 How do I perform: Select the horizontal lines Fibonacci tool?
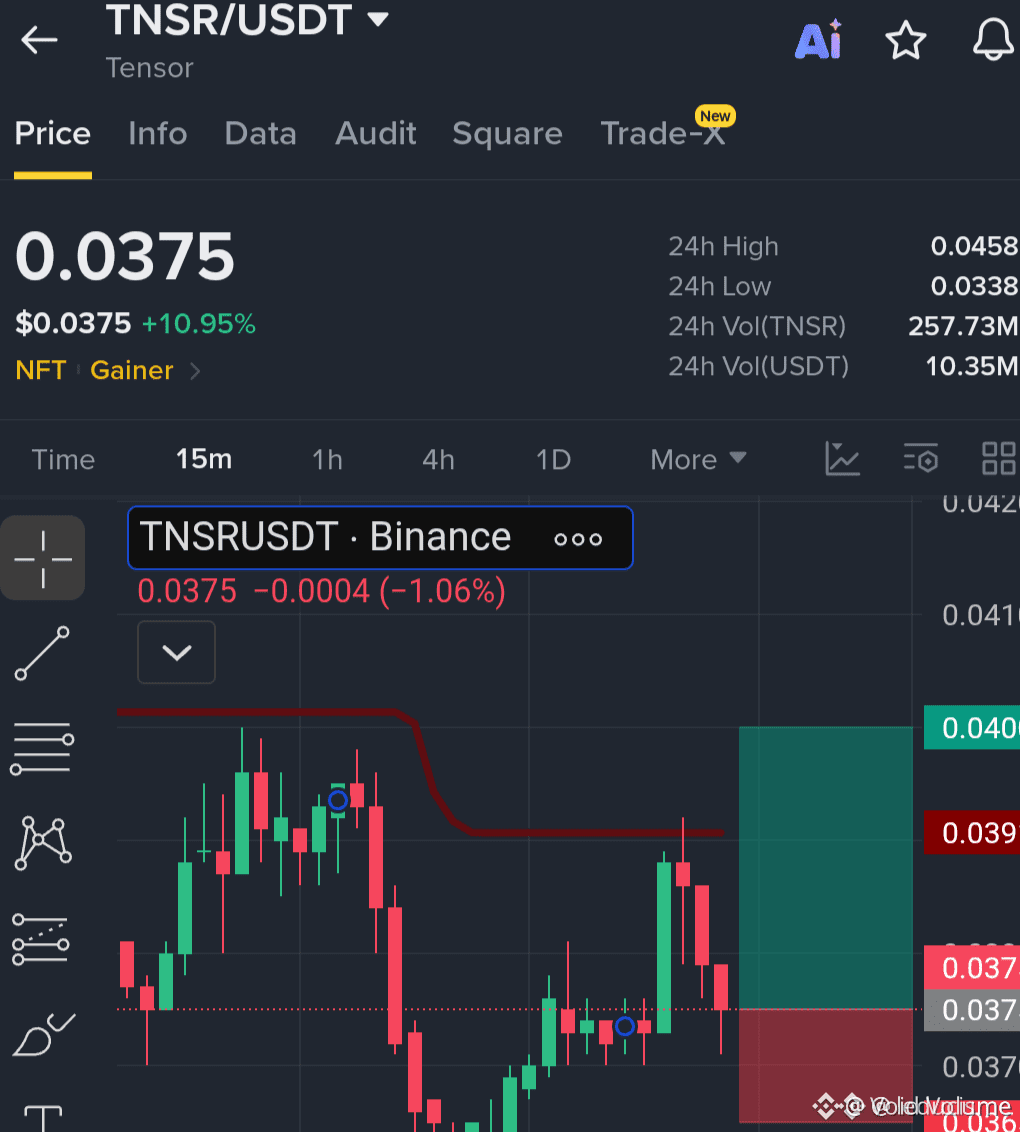(x=42, y=749)
